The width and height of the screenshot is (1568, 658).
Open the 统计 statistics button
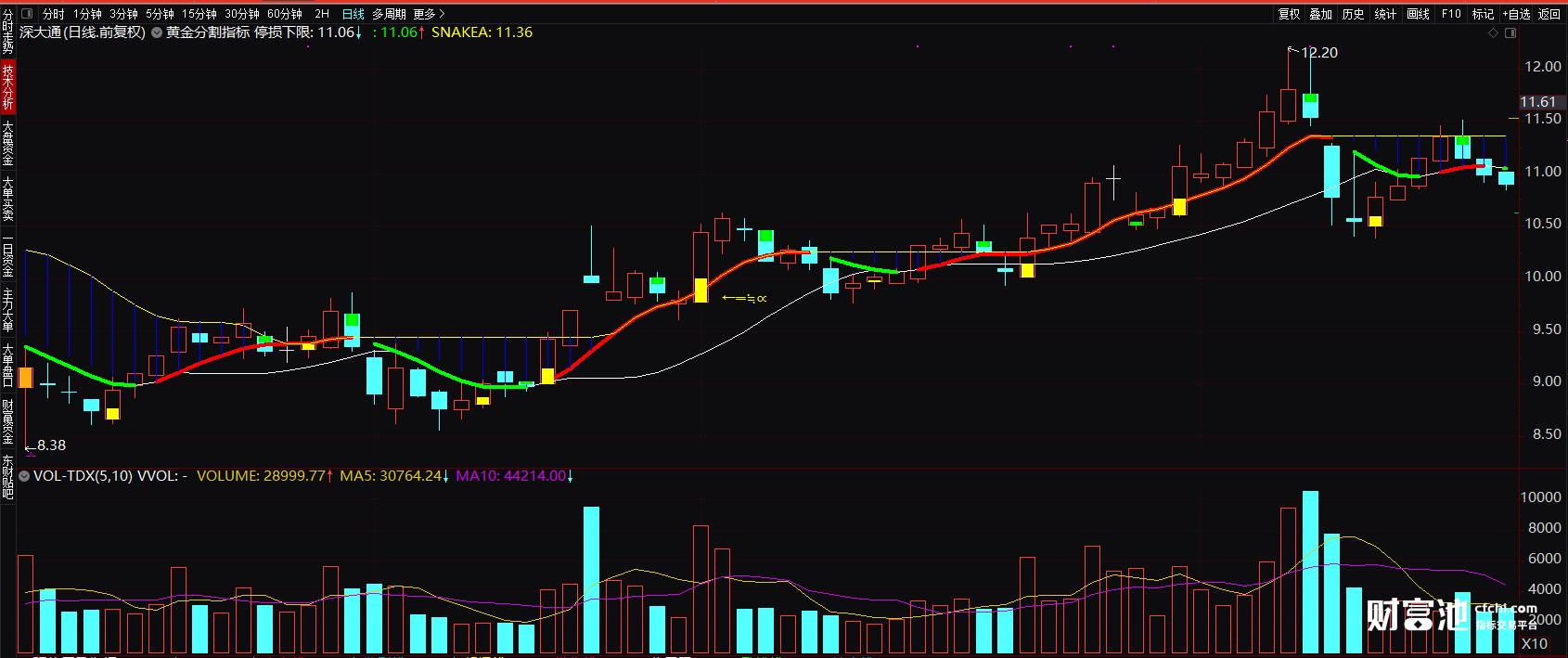(1385, 14)
